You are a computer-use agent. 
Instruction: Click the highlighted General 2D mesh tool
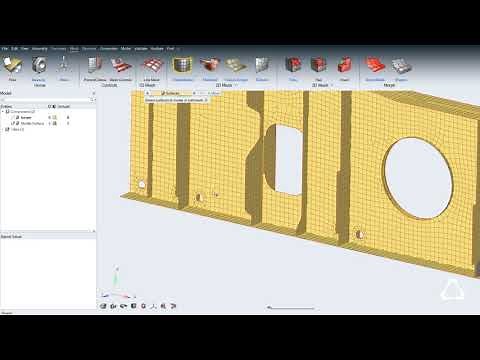[x=182, y=68]
